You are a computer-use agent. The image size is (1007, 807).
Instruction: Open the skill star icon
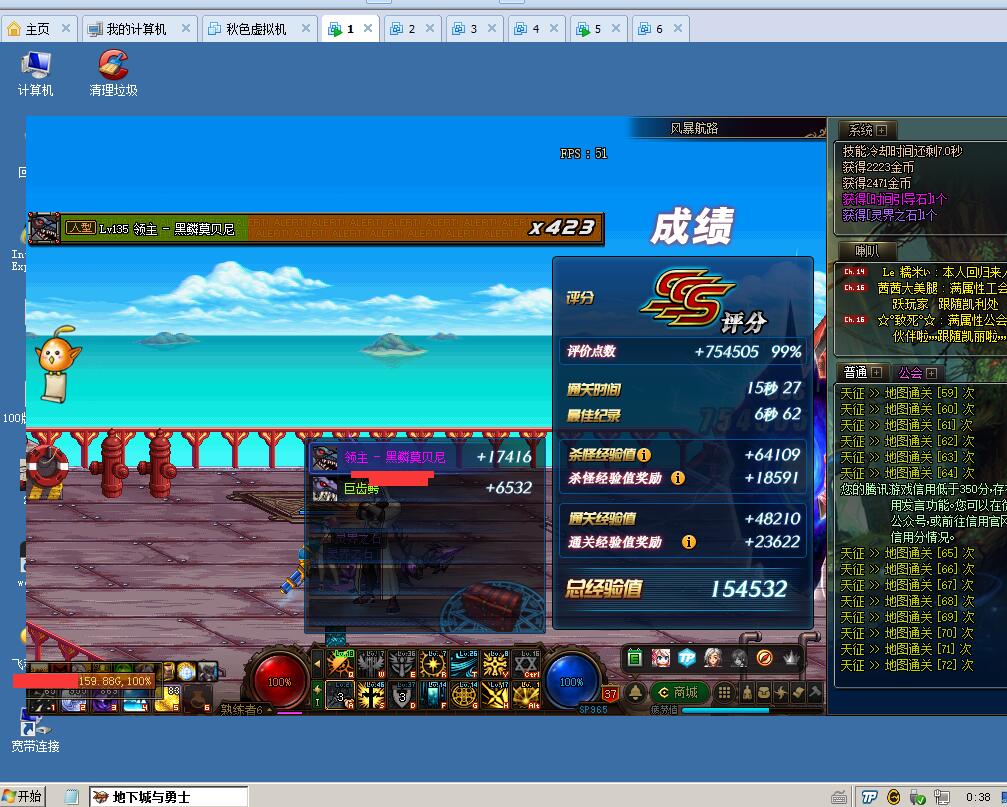click(x=781, y=692)
